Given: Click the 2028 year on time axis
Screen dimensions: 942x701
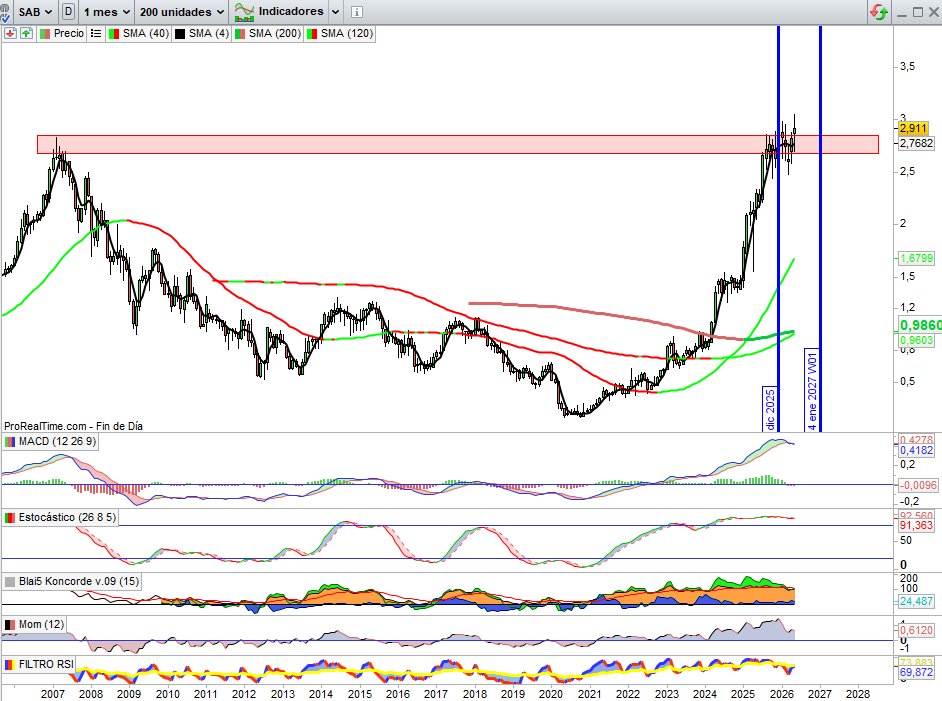Looking at the screenshot, I should point(858,694).
